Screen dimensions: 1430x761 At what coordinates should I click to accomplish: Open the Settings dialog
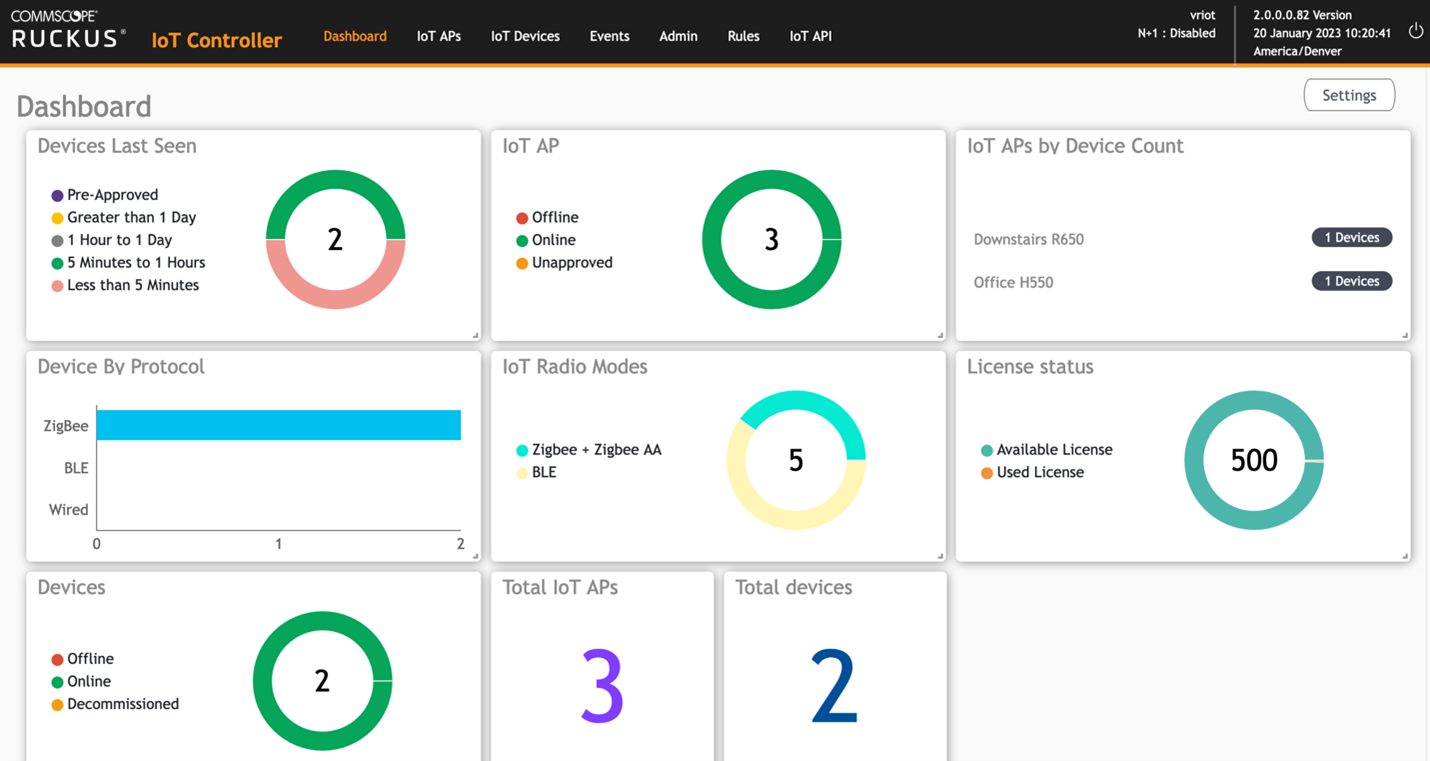coord(1349,95)
